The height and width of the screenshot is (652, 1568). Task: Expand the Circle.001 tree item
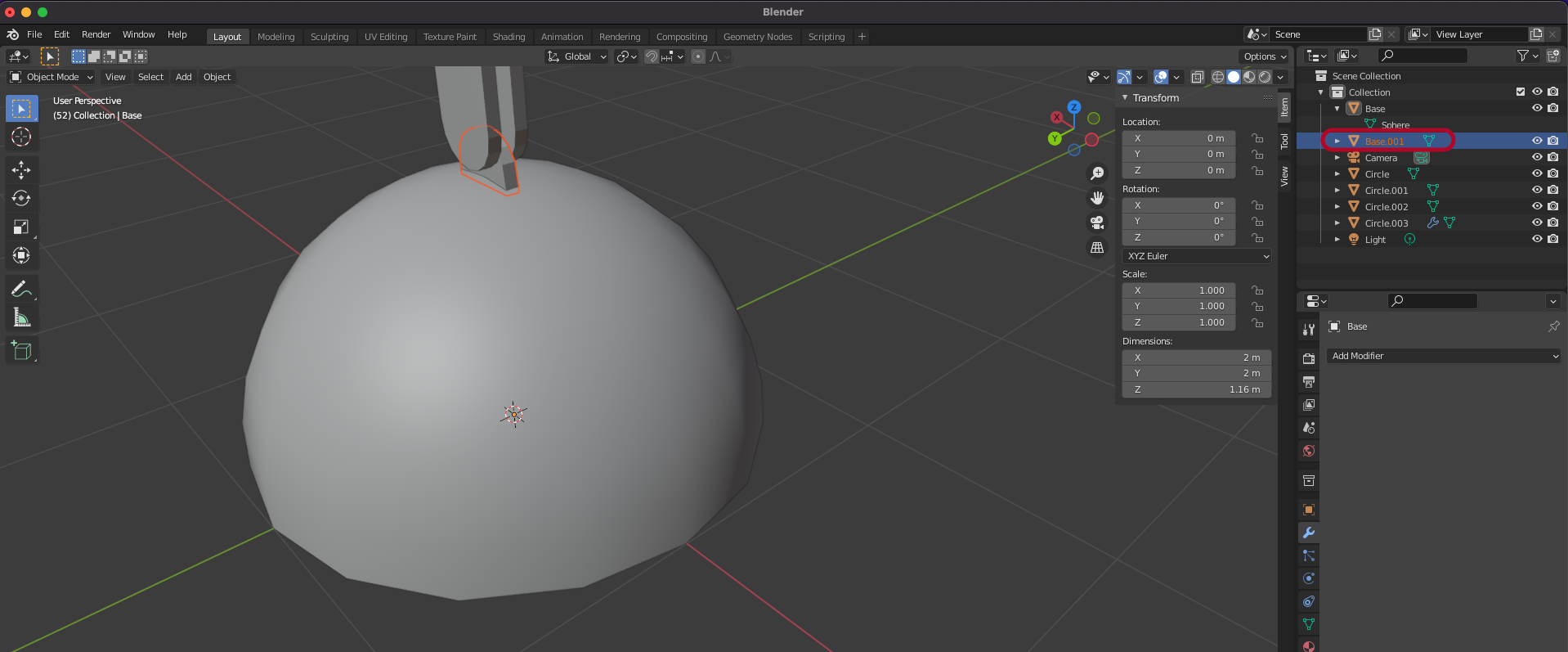coord(1337,190)
